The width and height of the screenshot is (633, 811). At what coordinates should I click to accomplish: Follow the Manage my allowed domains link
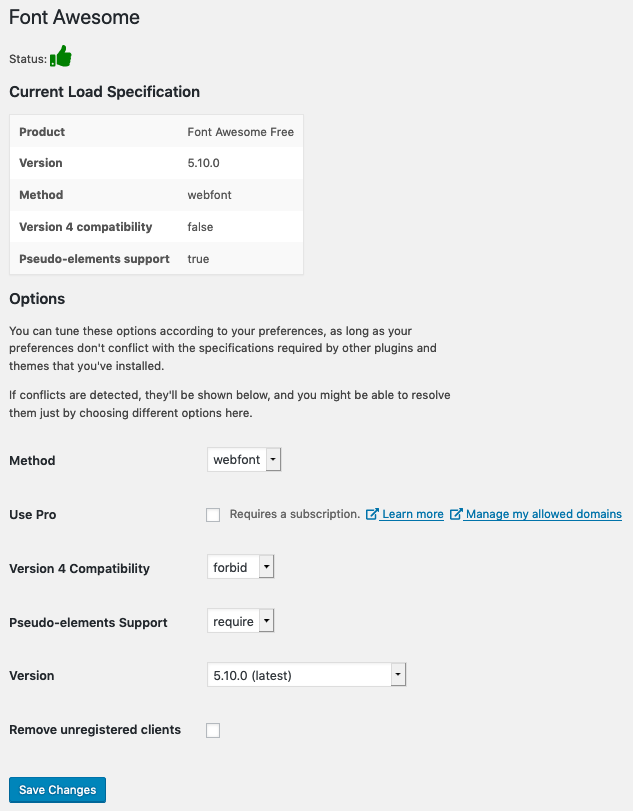click(544, 514)
